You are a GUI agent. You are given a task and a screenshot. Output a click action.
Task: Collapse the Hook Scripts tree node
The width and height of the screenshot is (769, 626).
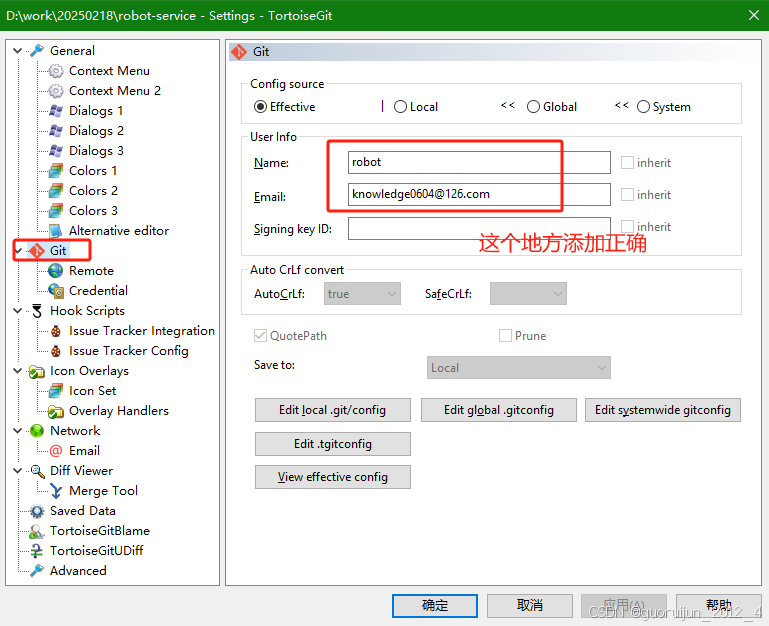pos(18,311)
